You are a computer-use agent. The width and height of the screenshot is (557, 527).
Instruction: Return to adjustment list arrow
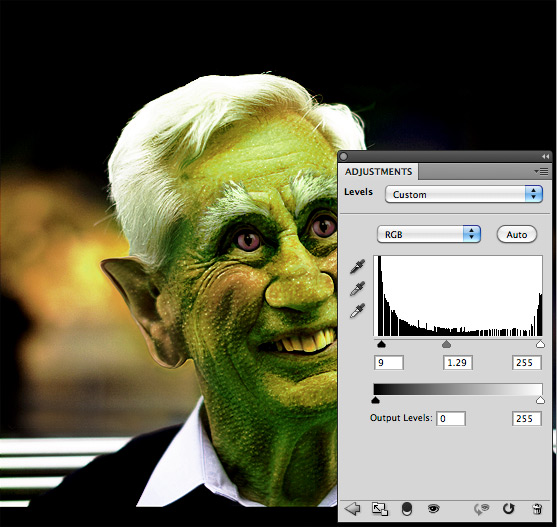pos(352,509)
